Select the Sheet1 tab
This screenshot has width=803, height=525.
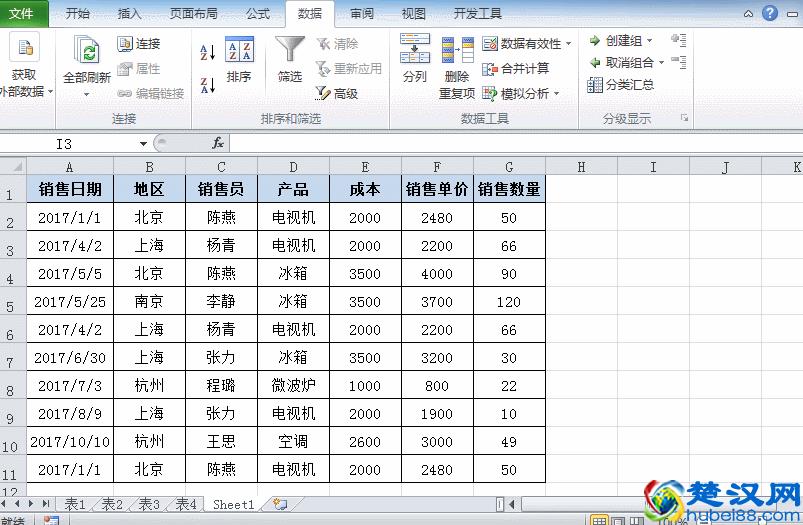point(234,505)
